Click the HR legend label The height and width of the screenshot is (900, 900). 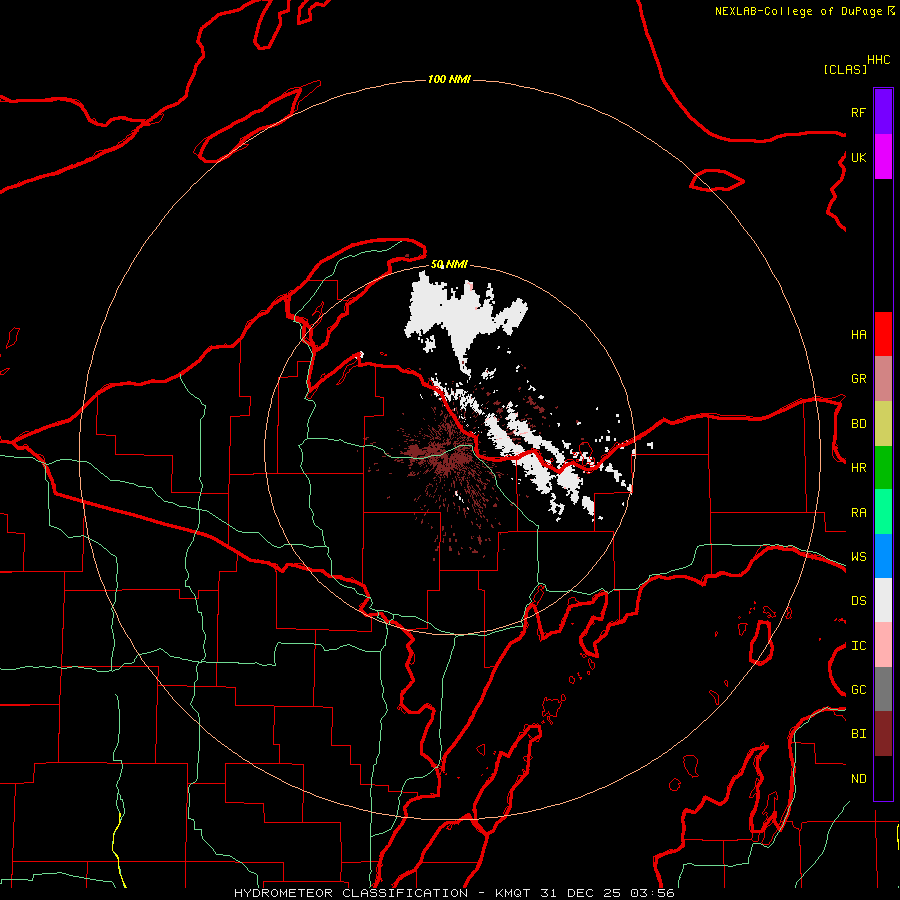(858, 468)
